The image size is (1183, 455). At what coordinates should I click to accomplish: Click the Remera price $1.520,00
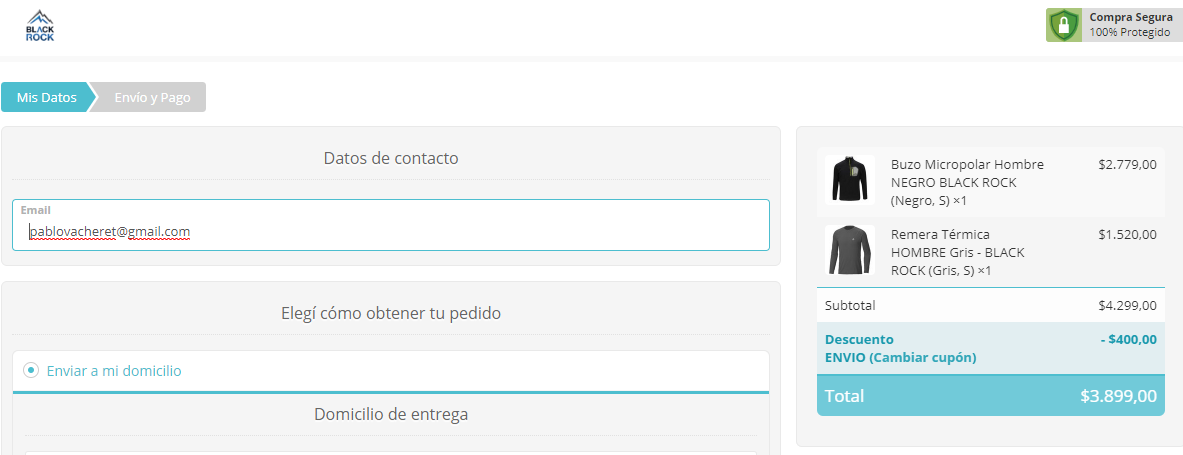[x=1127, y=234]
